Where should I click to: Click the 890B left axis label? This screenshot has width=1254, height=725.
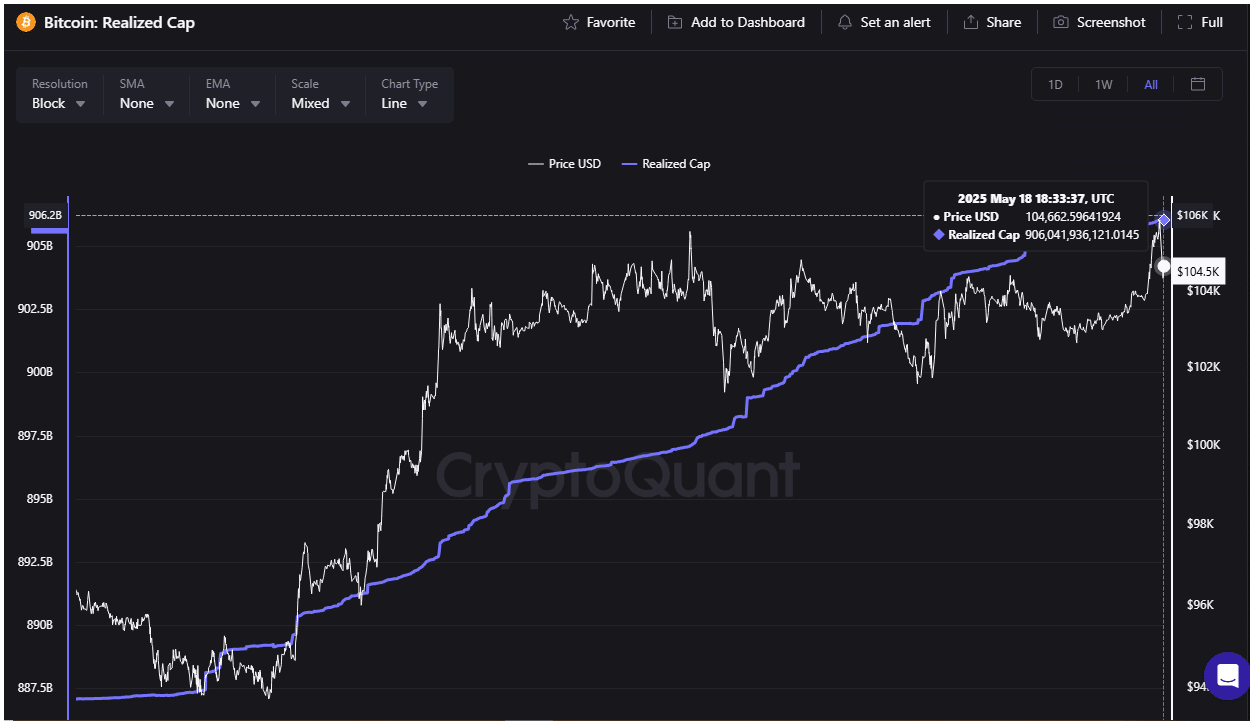tap(40, 626)
